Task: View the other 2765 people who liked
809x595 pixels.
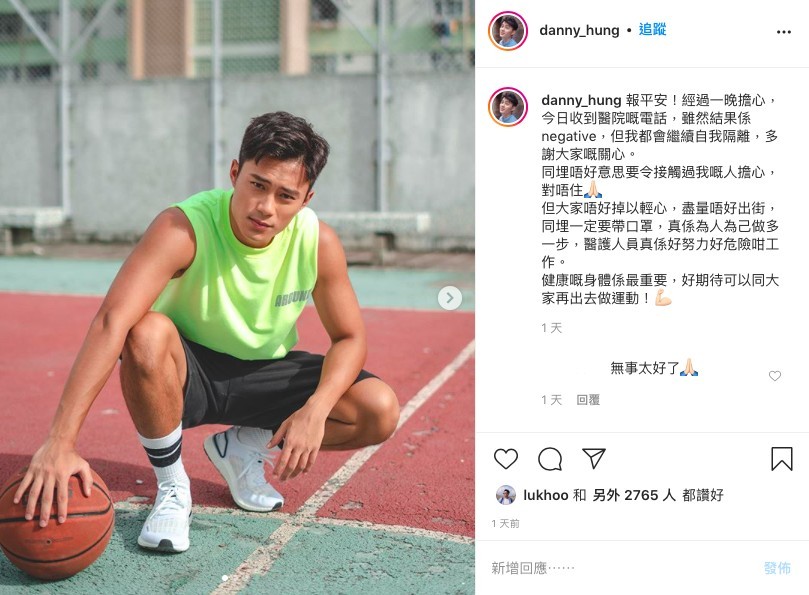Action: [x=634, y=495]
